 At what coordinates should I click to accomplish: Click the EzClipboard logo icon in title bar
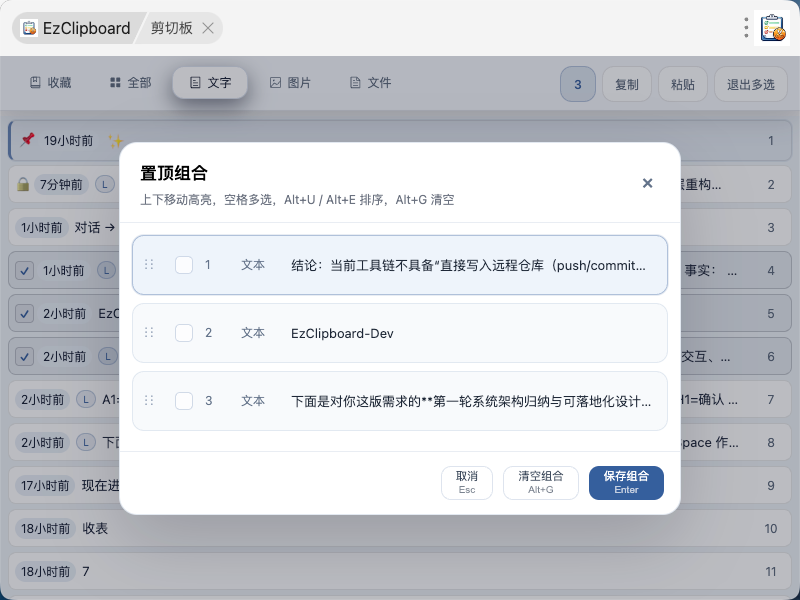29,28
